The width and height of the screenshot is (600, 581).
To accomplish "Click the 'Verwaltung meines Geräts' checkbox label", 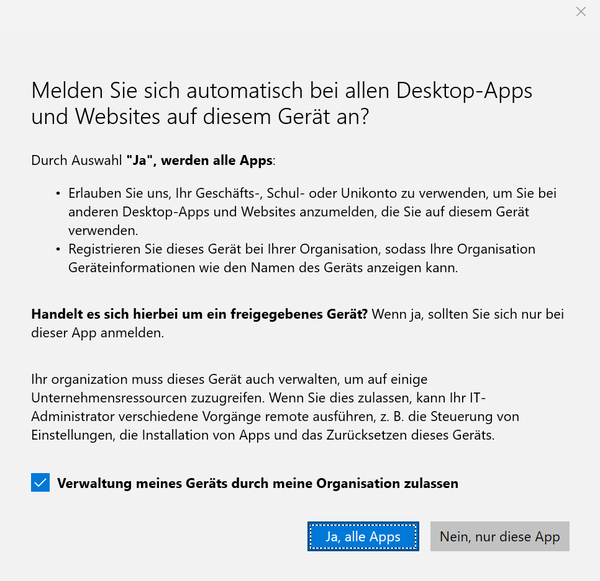I will click(x=257, y=483).
